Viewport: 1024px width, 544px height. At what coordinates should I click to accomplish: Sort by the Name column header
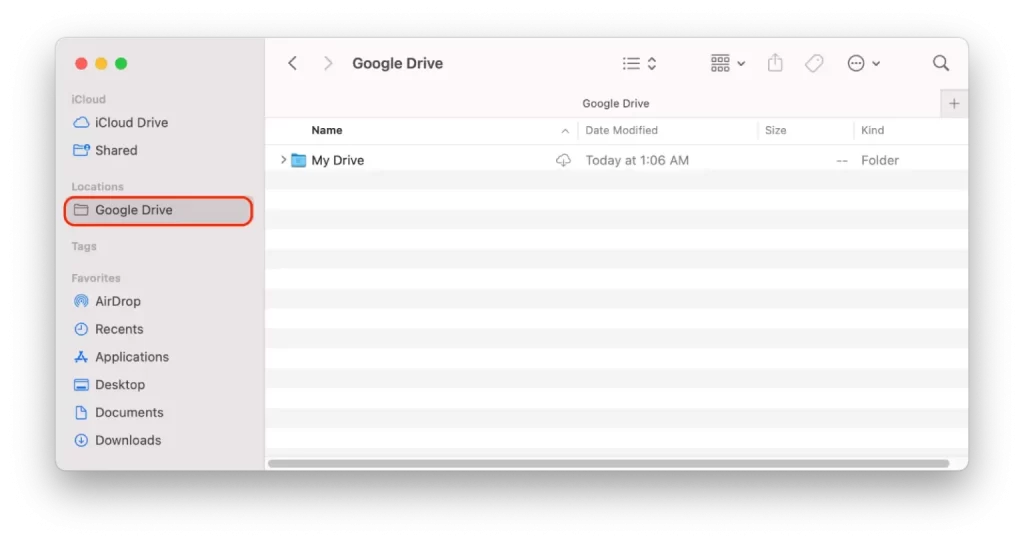pos(327,130)
